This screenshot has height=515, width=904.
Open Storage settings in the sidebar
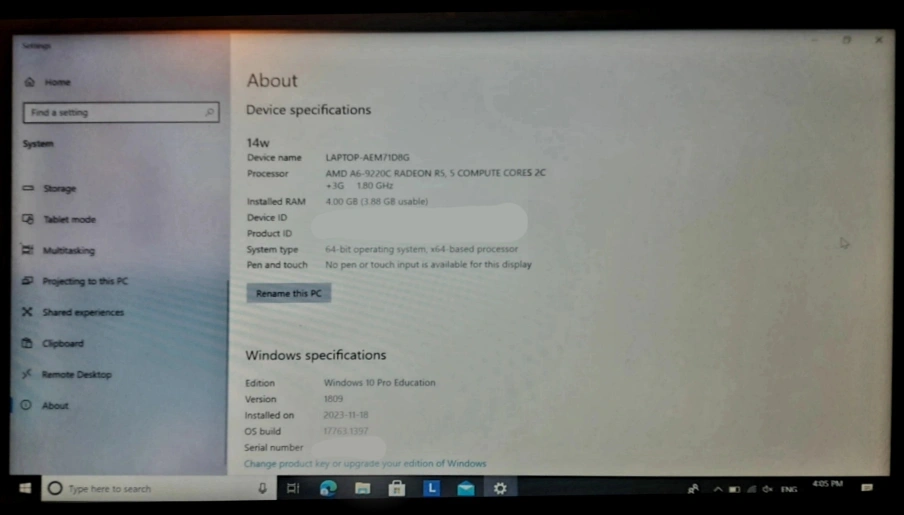pos(59,188)
